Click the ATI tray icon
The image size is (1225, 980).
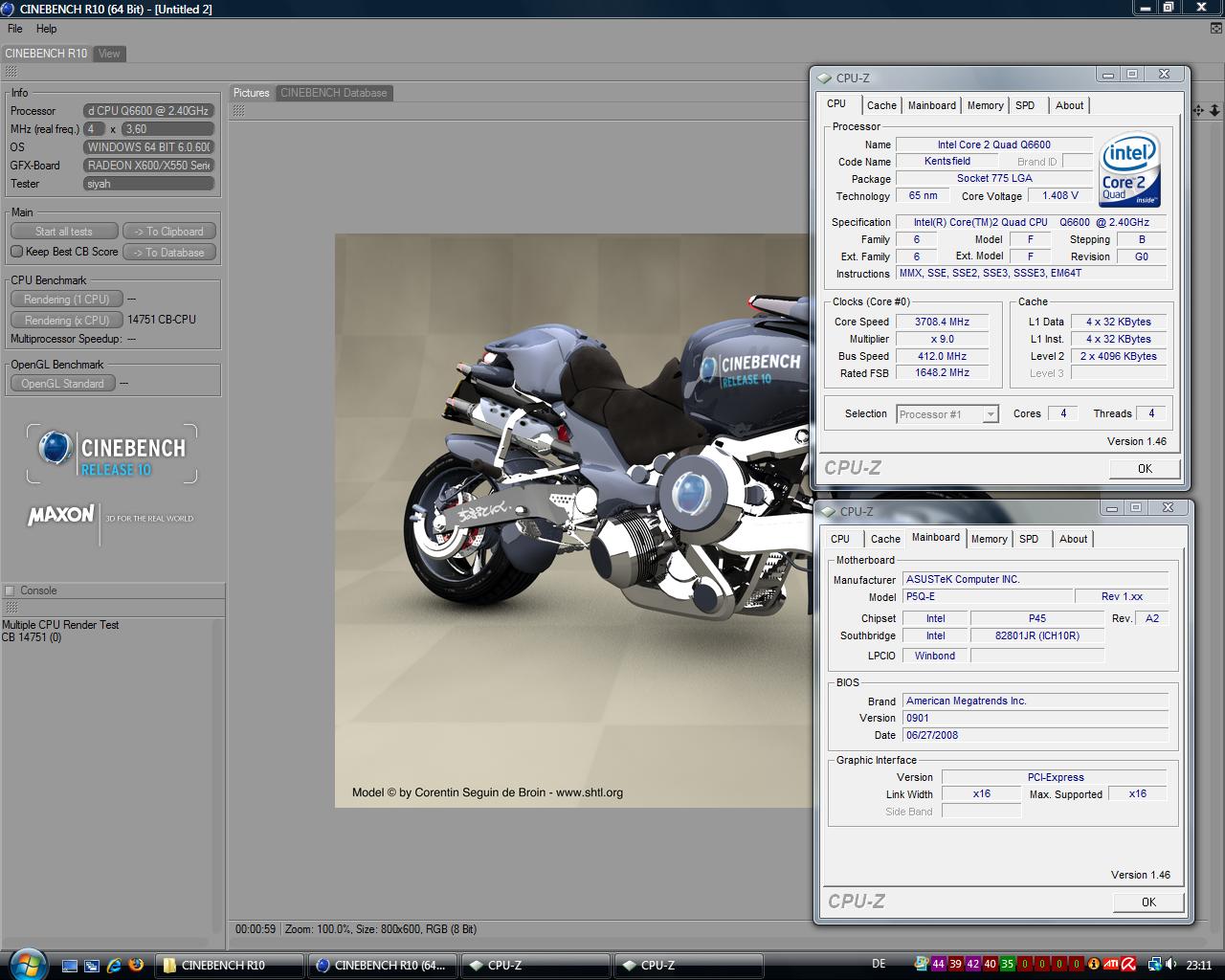(x=1111, y=964)
